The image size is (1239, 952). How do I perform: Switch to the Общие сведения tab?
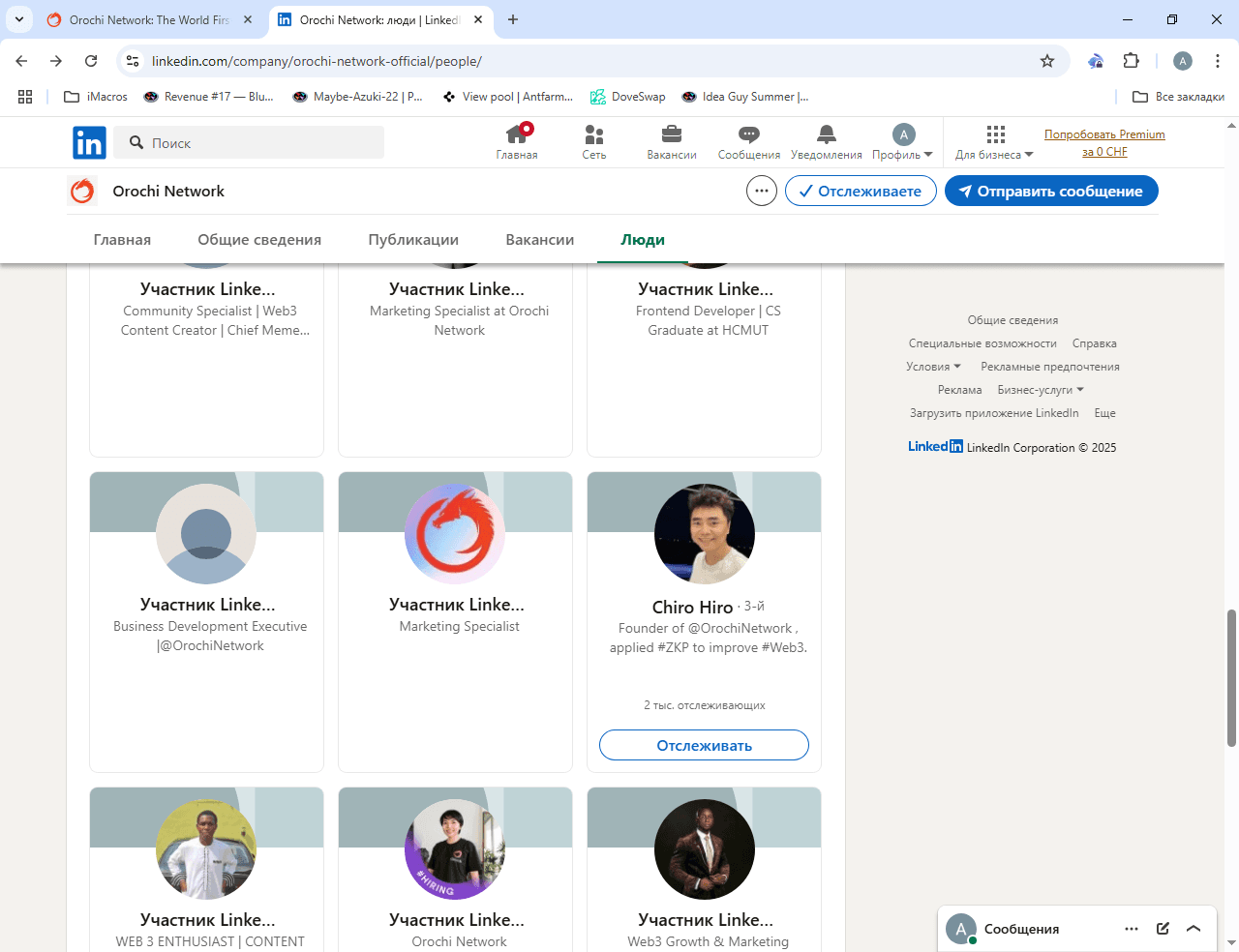259,239
